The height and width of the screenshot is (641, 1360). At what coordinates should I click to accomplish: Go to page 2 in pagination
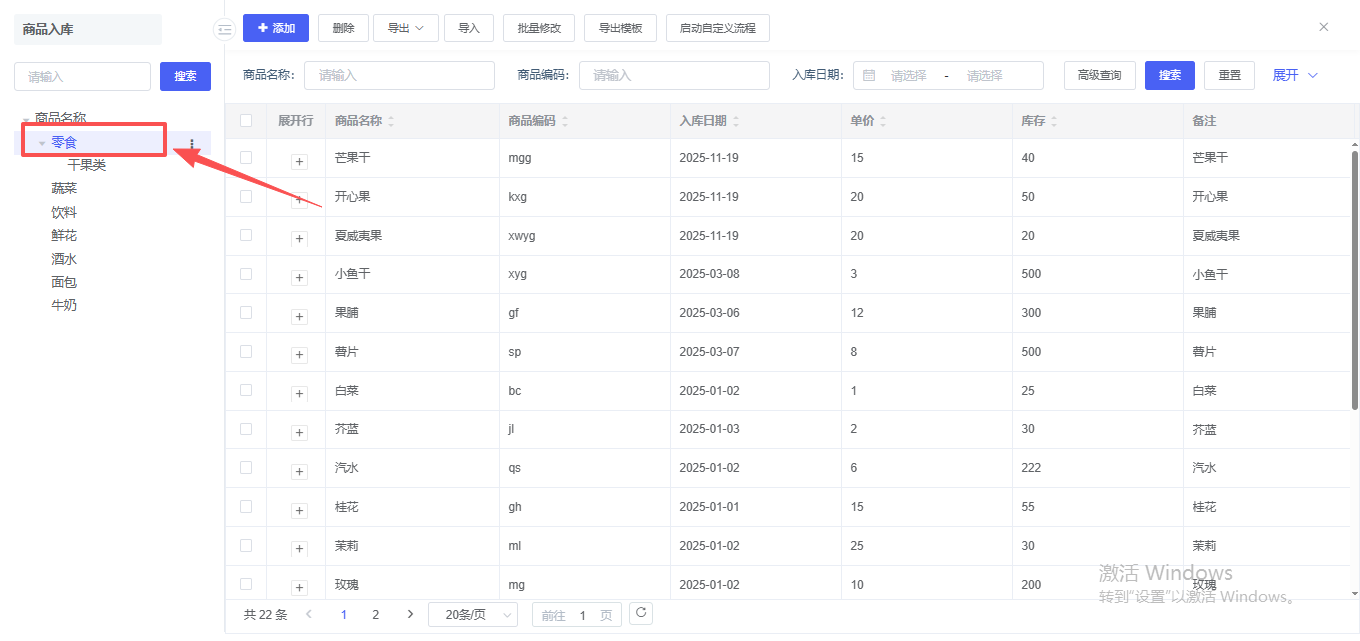(376, 615)
